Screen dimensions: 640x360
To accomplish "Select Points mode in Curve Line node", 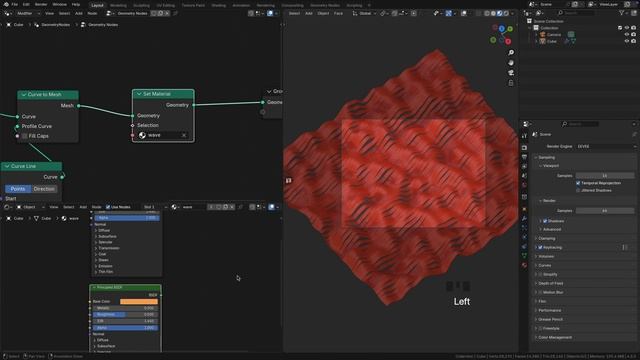I will pos(18,189).
